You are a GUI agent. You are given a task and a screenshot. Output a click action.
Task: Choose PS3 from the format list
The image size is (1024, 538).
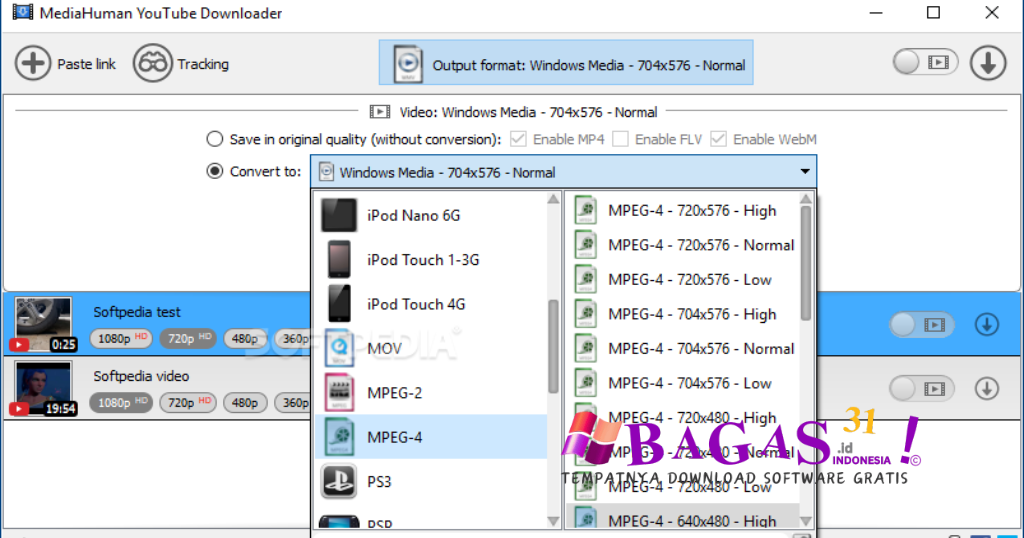(x=431, y=481)
